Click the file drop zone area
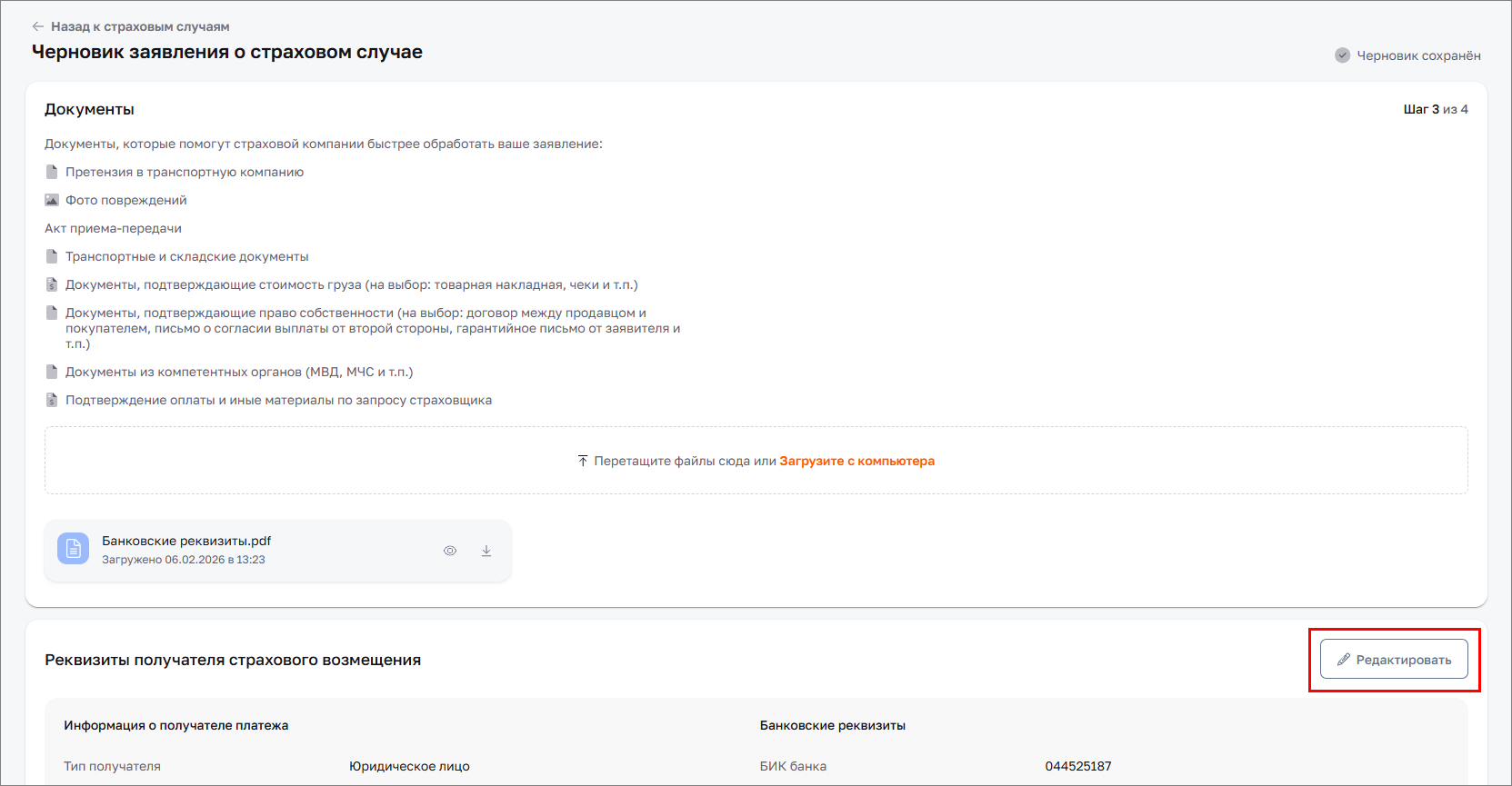The height and width of the screenshot is (786, 1512). 756,461
